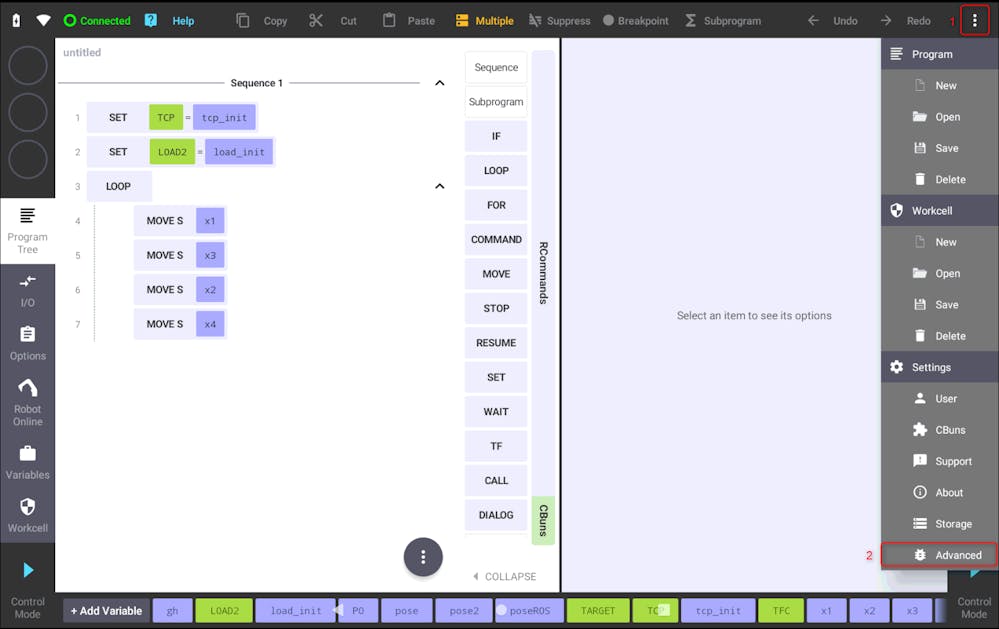The width and height of the screenshot is (999, 629).
Task: Click the MOVE command button in palette
Action: 496,274
